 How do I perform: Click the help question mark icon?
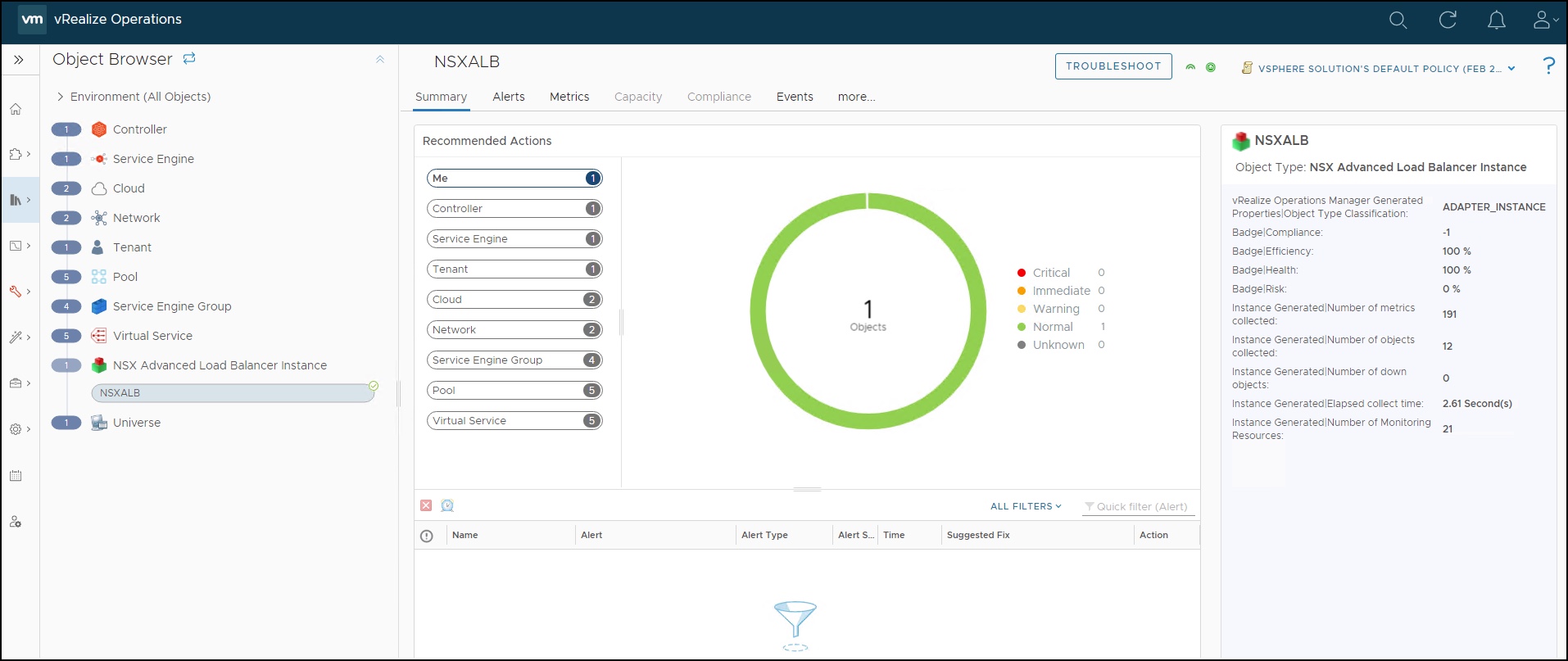[x=1548, y=66]
